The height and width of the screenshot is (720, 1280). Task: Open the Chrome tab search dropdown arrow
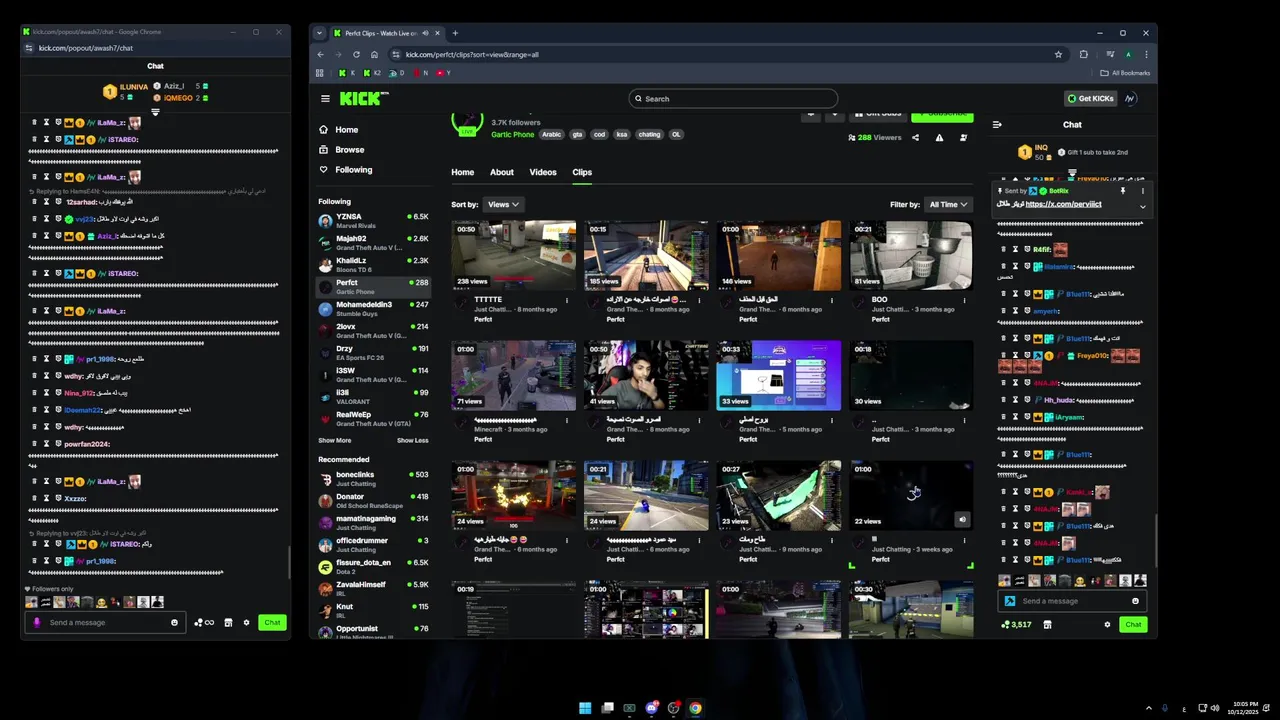click(x=318, y=33)
